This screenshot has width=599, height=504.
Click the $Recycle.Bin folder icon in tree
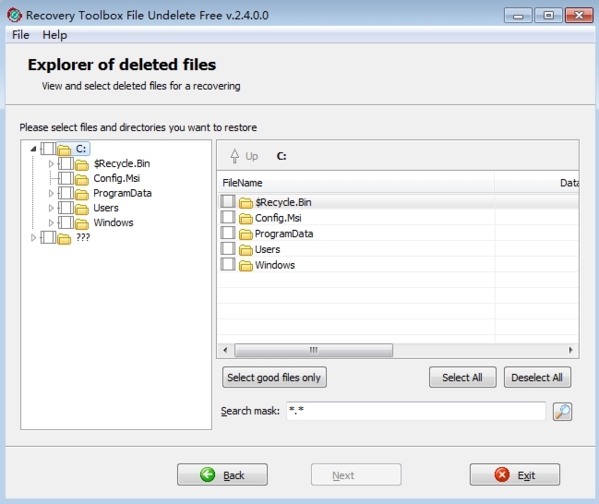(82, 164)
